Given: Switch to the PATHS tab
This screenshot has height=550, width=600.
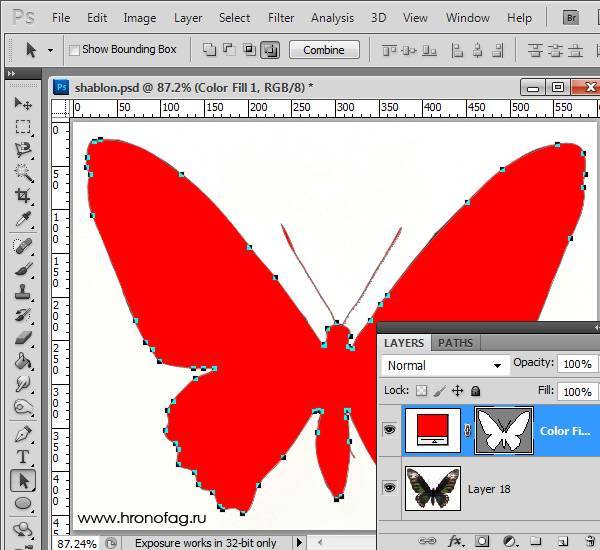Looking at the screenshot, I should click(455, 343).
